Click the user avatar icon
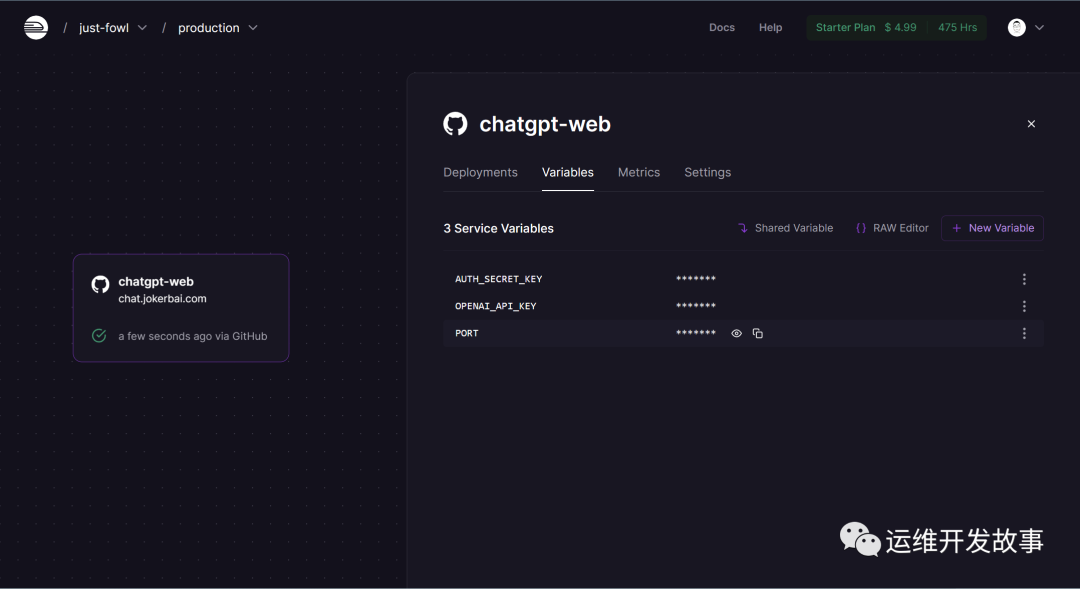Viewport: 1080px width, 589px height. tap(1017, 28)
